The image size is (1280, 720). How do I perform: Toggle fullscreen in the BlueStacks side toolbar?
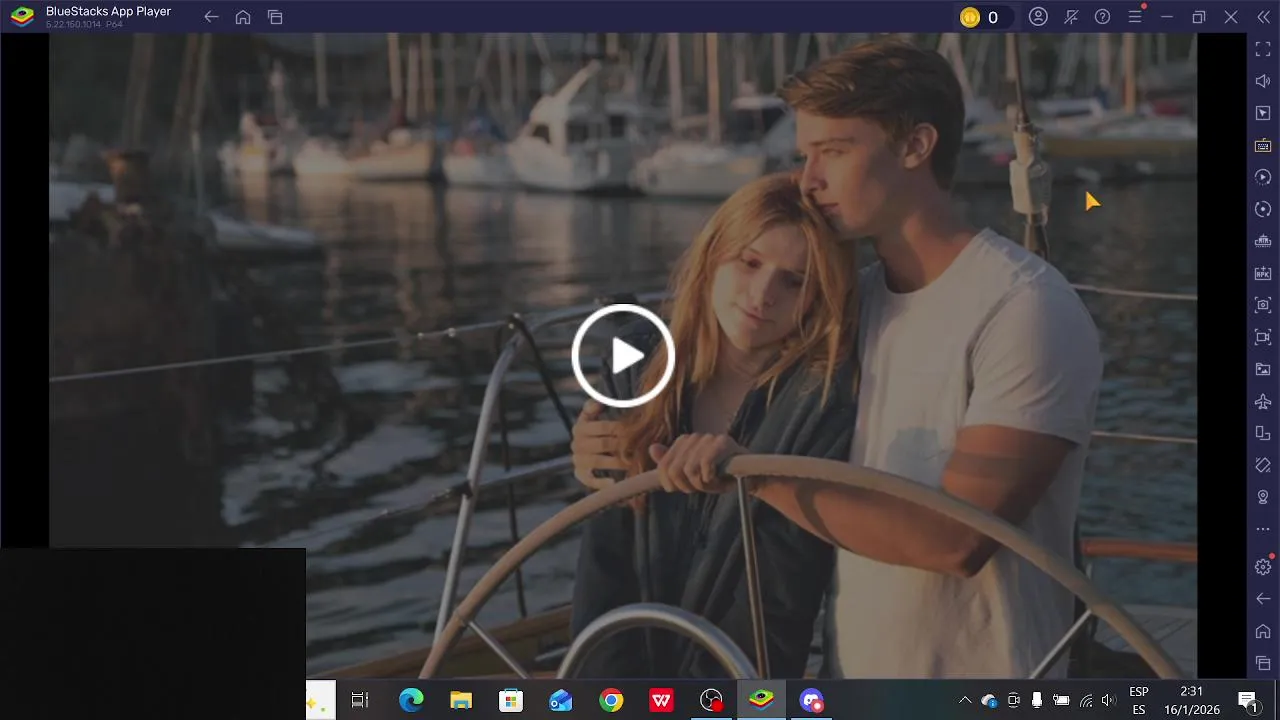click(x=1263, y=49)
